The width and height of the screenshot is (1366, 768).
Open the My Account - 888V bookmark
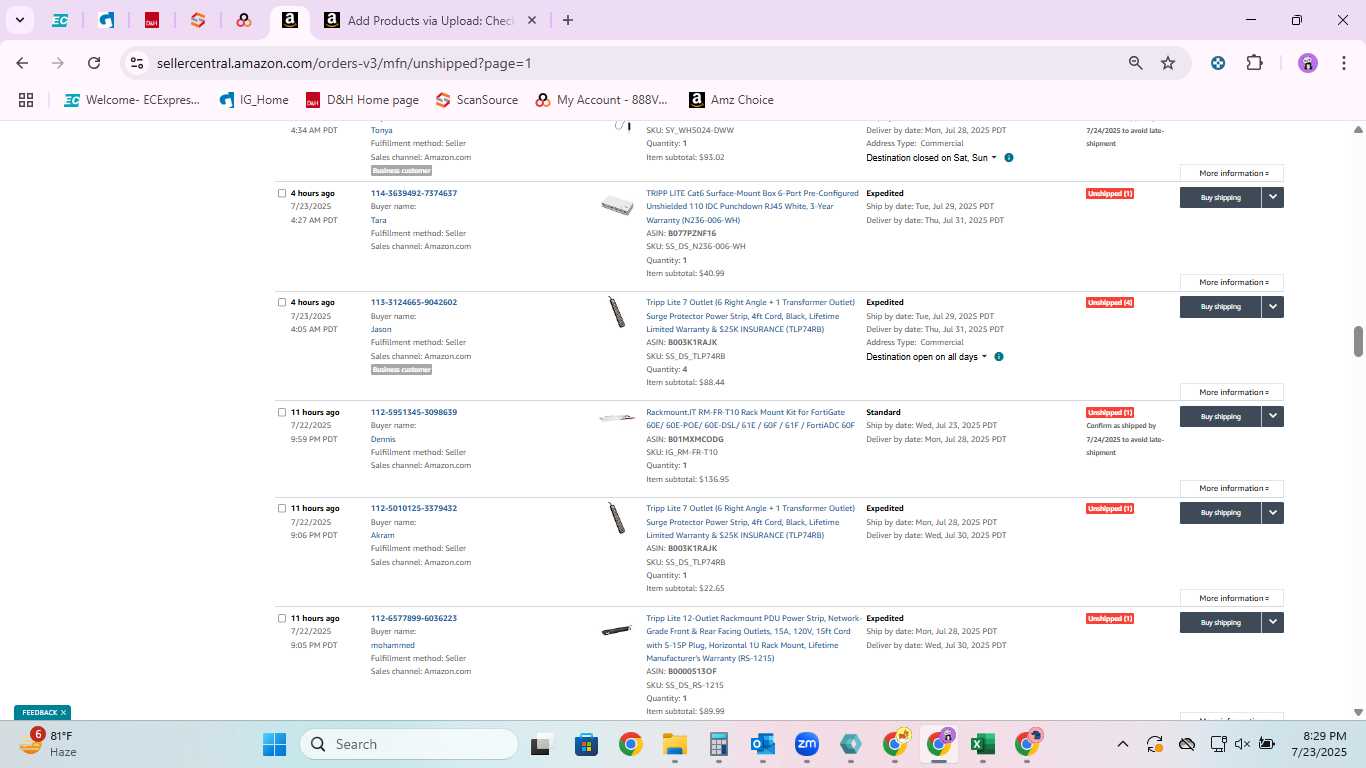point(601,100)
